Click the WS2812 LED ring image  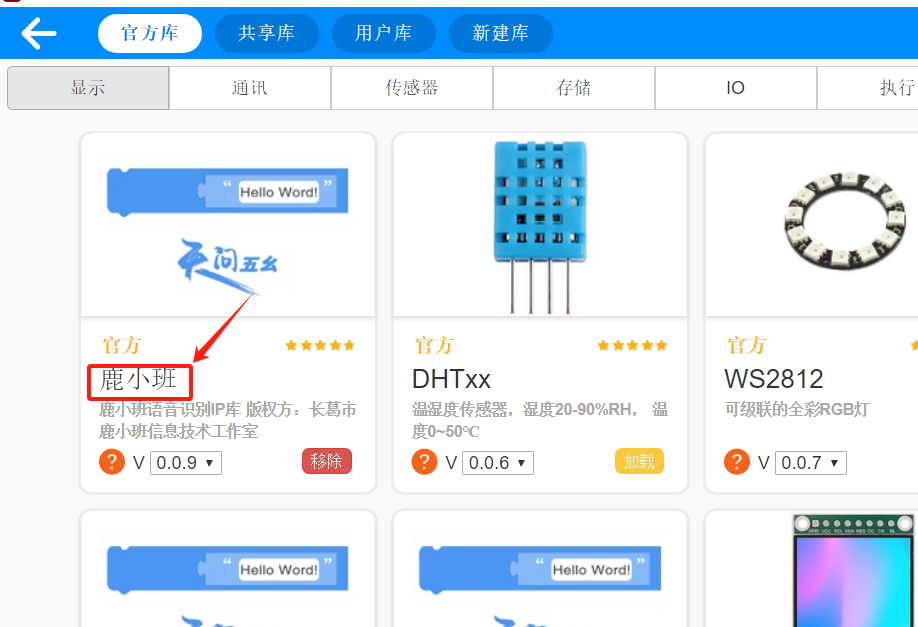[x=844, y=221]
